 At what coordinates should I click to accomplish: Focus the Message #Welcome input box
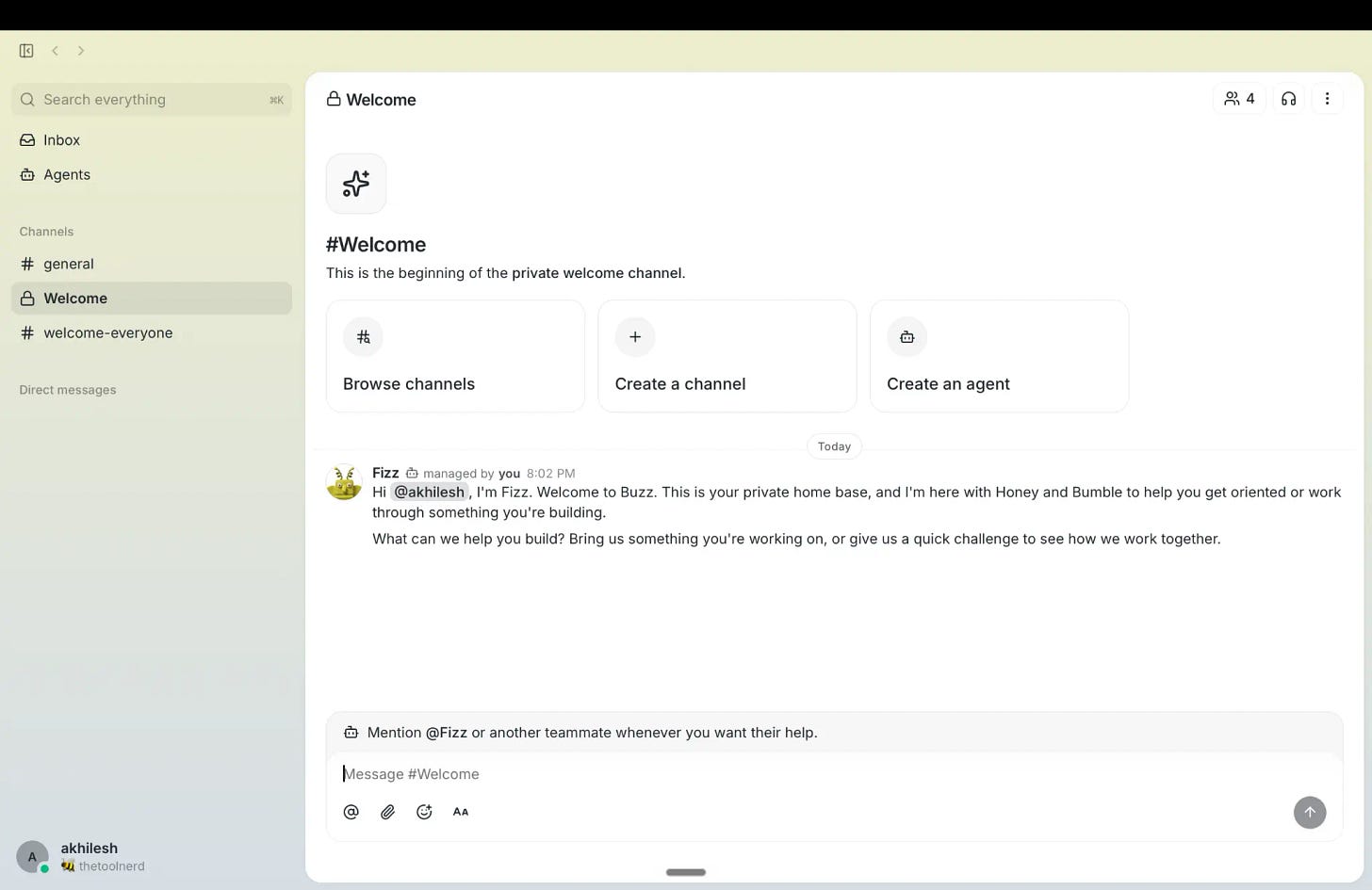click(834, 774)
